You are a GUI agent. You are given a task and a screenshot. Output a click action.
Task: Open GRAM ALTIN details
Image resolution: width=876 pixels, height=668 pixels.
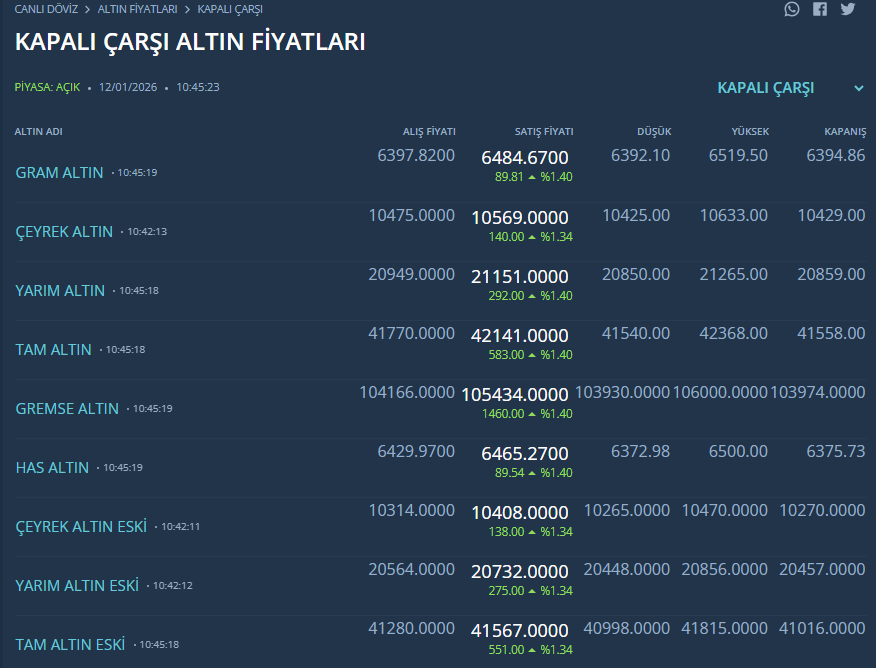tap(59, 172)
